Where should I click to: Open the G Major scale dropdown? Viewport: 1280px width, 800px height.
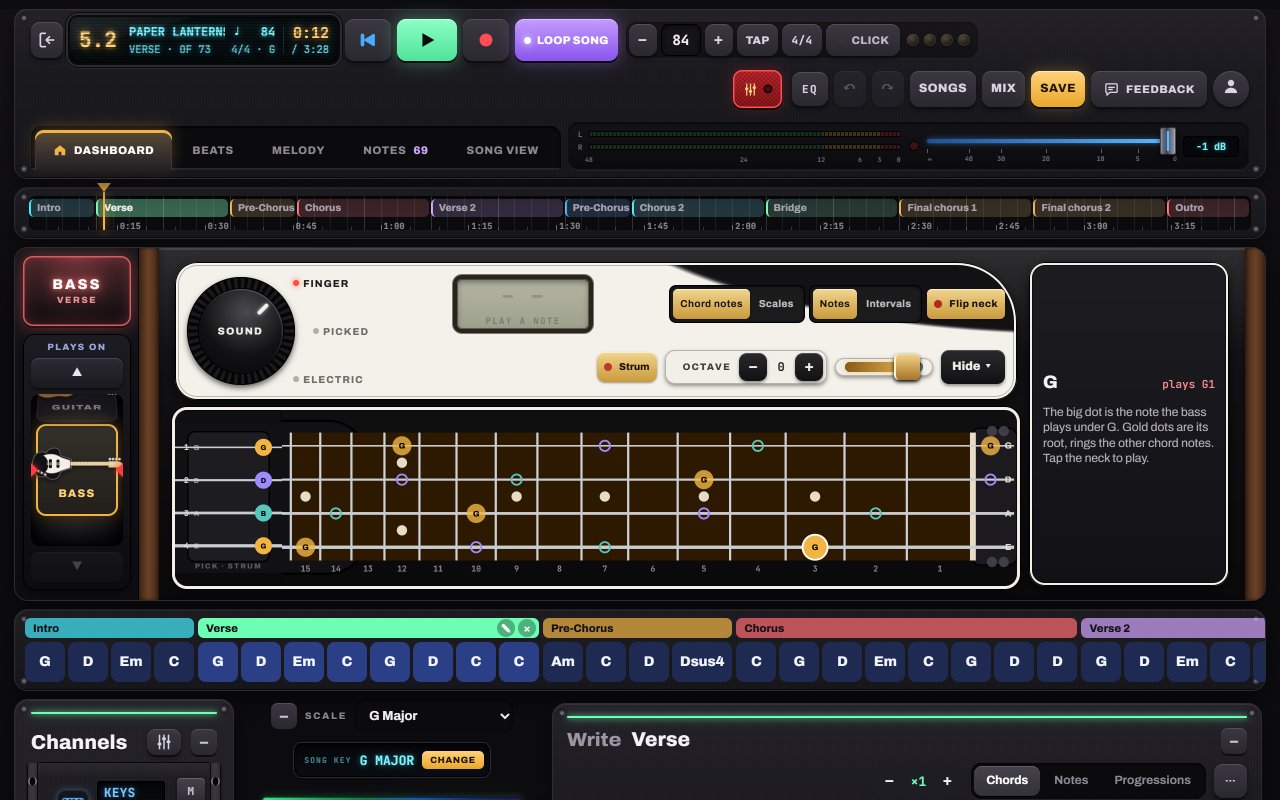[436, 715]
